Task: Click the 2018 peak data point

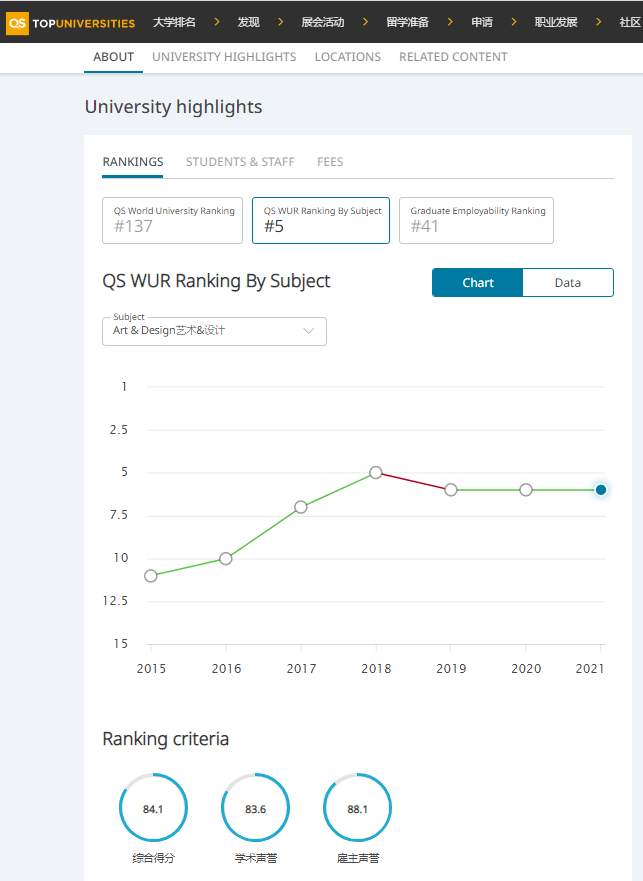Action: (376, 473)
